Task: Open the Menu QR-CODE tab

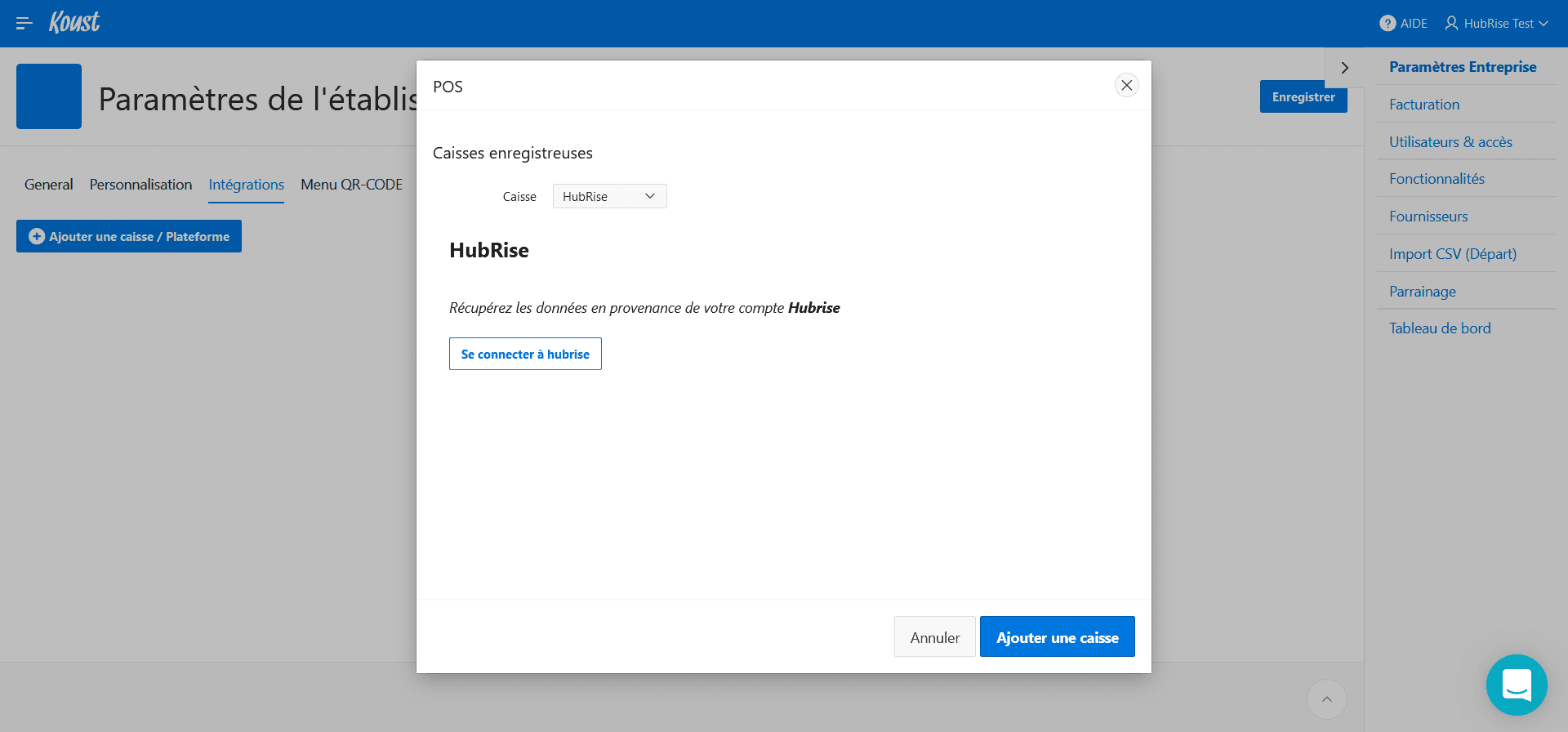Action: (x=352, y=185)
